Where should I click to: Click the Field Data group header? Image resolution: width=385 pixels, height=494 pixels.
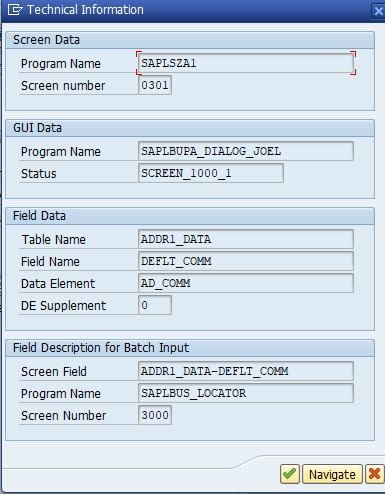pyautogui.click(x=190, y=216)
